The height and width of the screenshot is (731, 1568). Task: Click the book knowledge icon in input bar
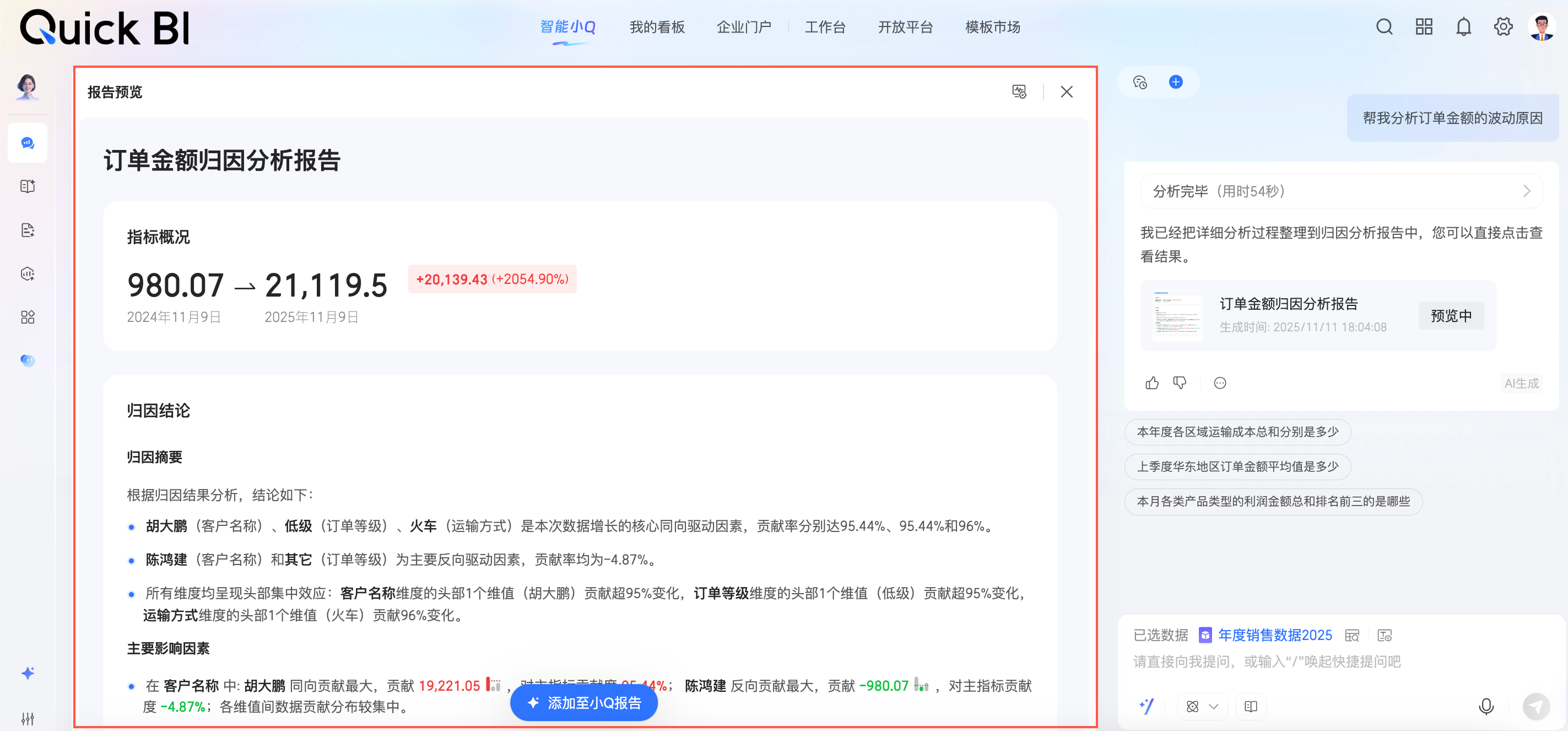[x=1251, y=706]
